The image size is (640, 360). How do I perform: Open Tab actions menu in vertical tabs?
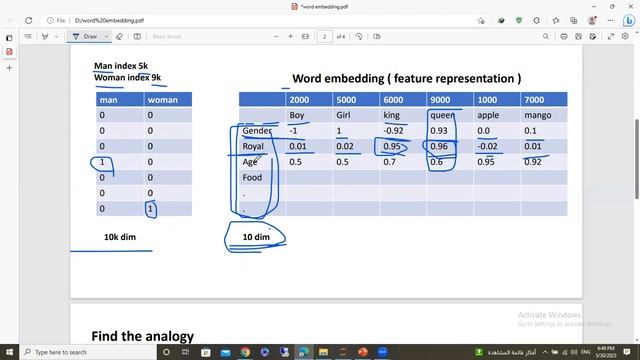click(x=9, y=38)
